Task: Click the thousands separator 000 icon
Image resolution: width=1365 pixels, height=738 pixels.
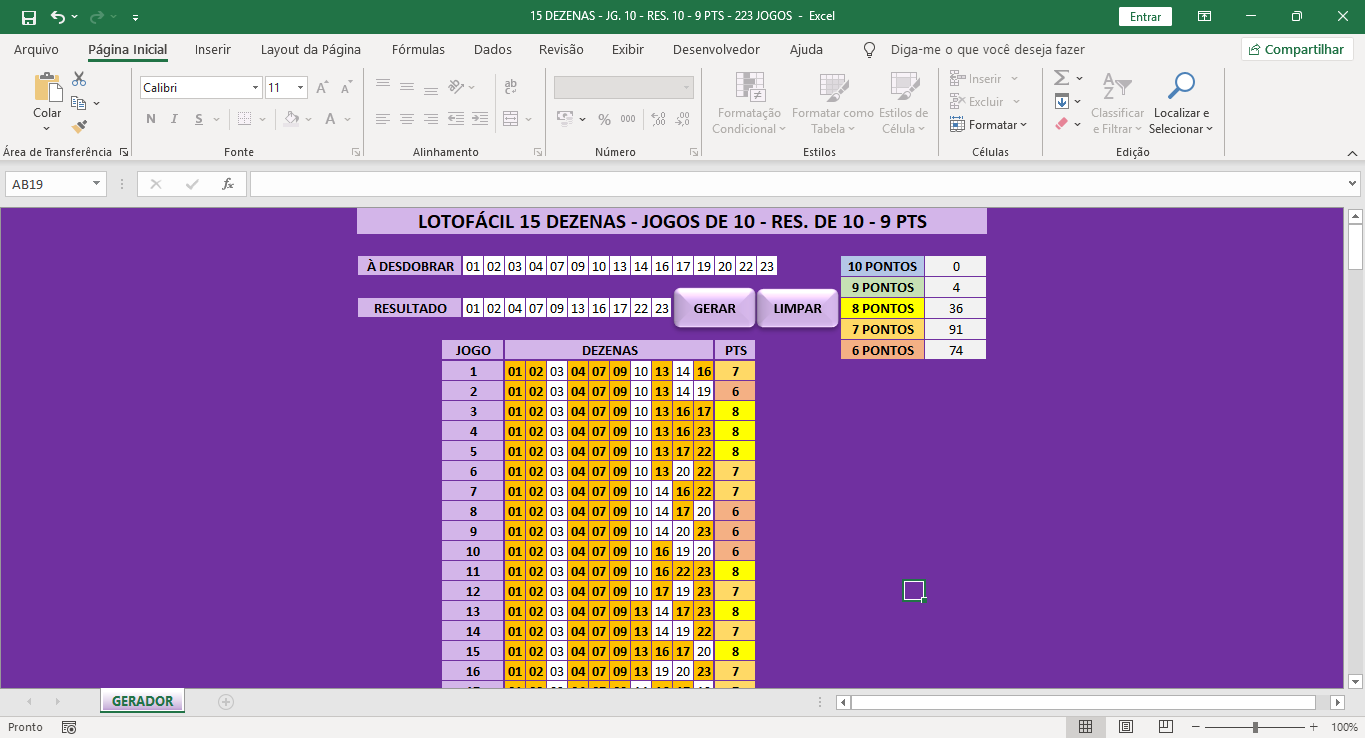Action: [x=628, y=119]
